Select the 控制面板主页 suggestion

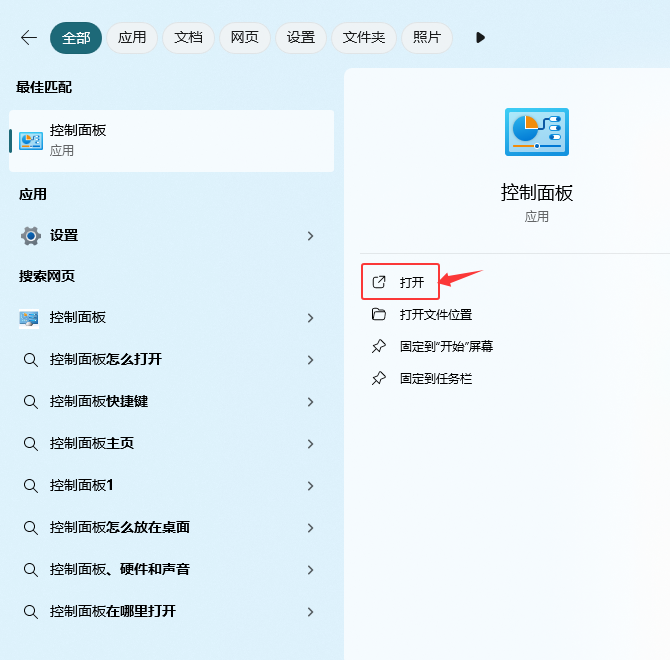point(171,443)
